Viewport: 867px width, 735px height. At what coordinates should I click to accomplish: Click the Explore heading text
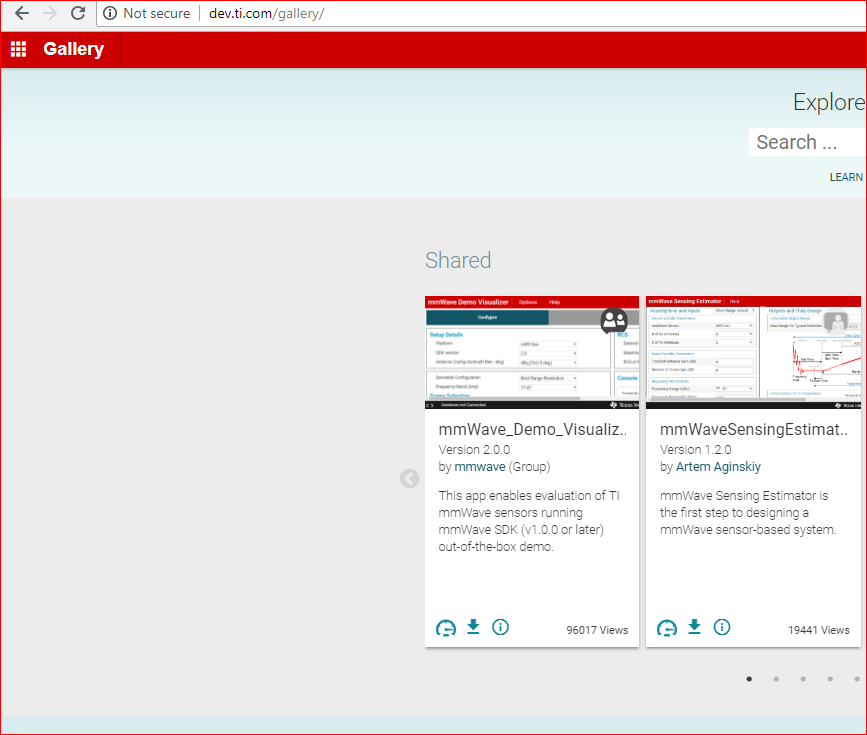click(x=829, y=102)
